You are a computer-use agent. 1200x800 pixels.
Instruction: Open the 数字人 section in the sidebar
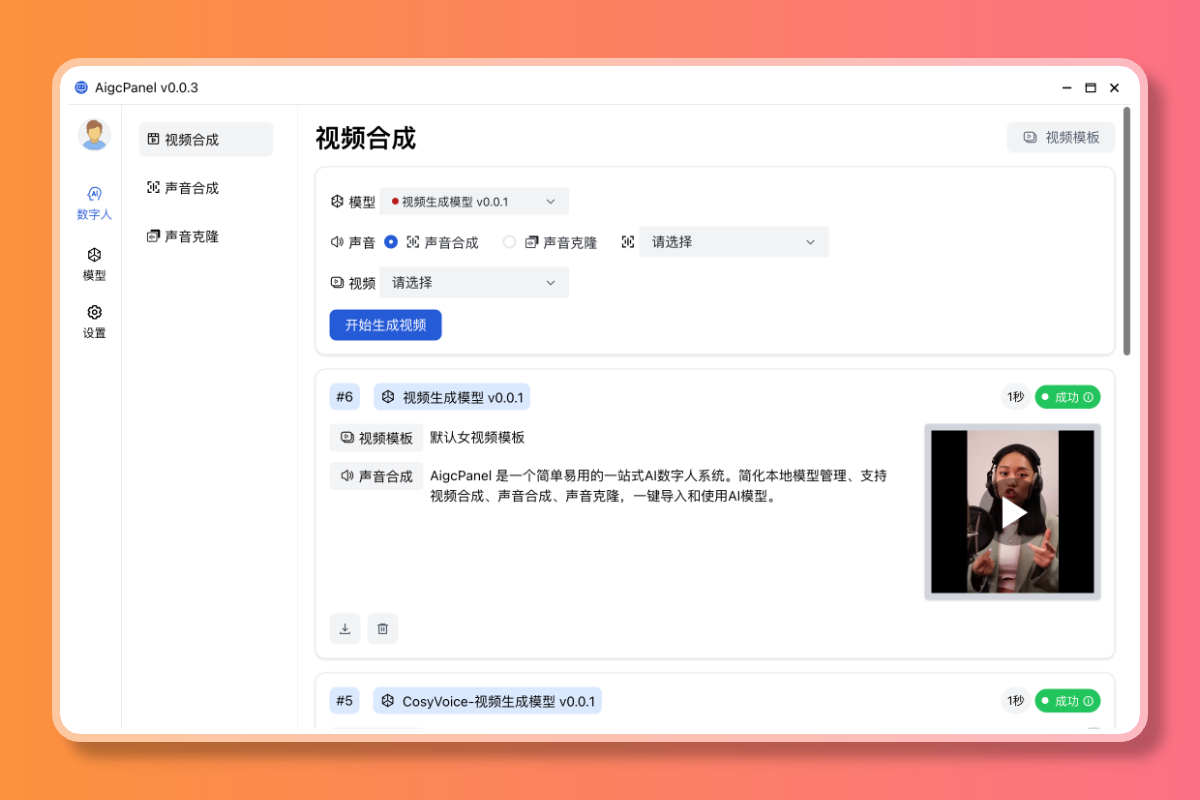point(93,203)
